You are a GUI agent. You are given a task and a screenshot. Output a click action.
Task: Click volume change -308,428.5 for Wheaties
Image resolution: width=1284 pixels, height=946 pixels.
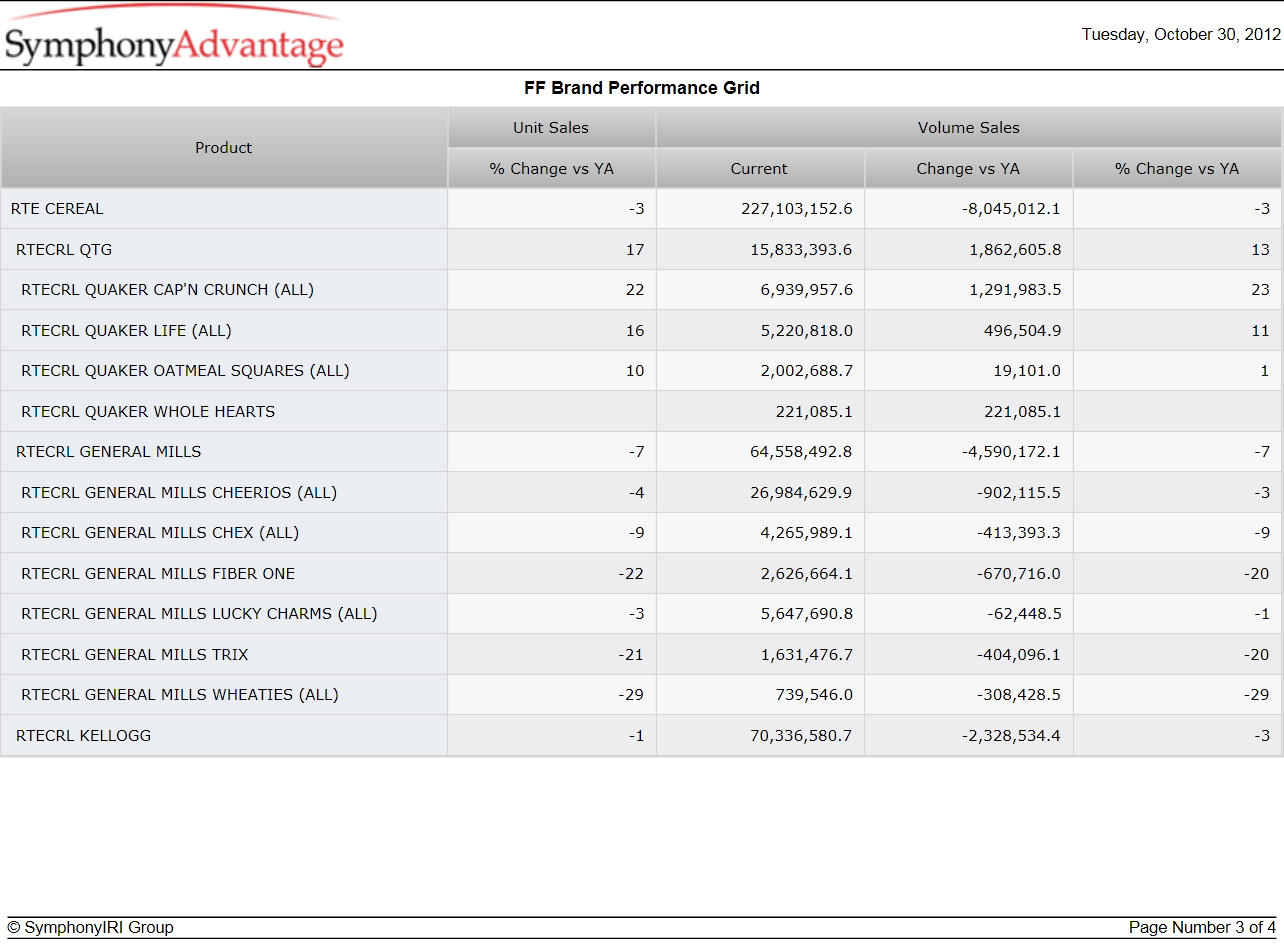[1019, 695]
